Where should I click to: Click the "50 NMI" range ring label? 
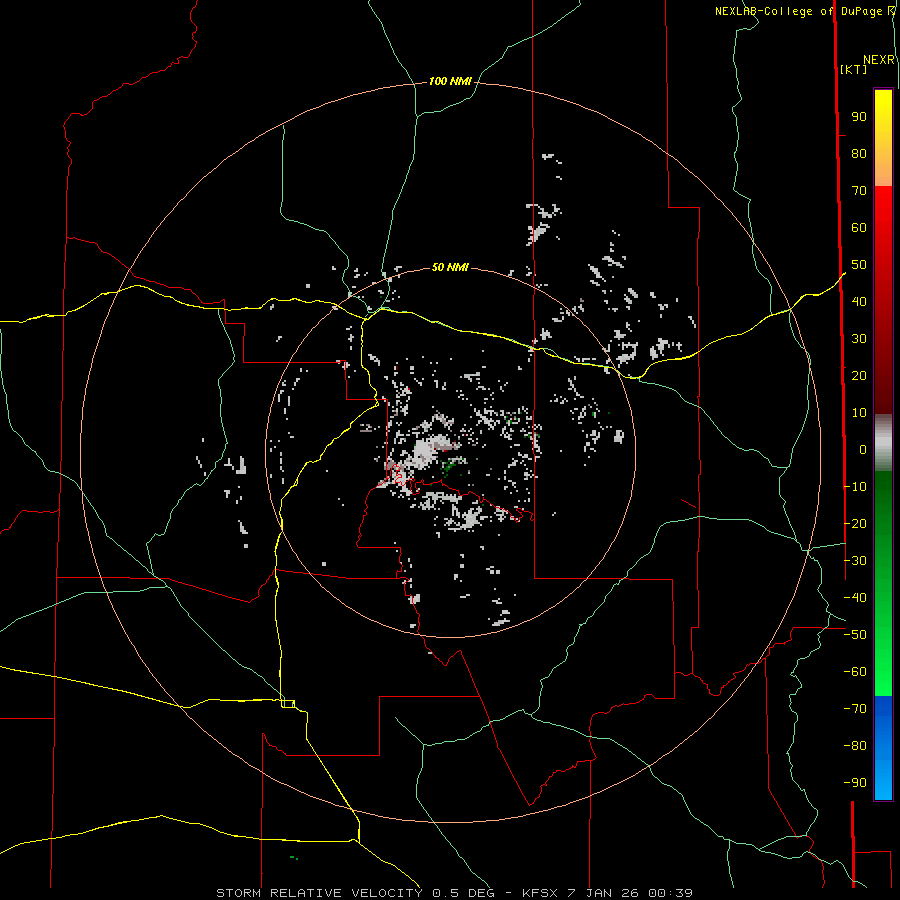450,267
